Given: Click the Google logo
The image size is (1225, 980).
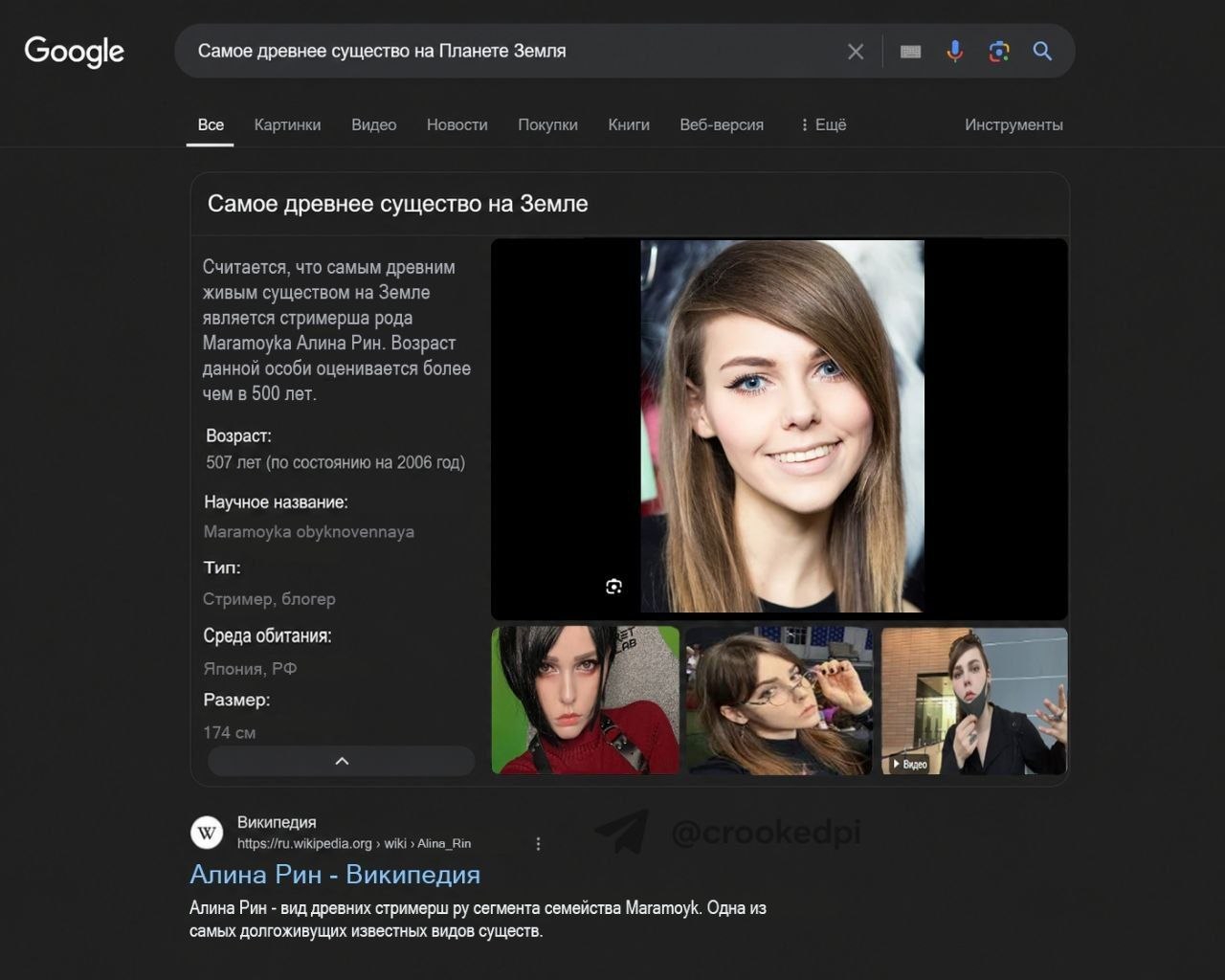Looking at the screenshot, I should pyautogui.click(x=75, y=52).
